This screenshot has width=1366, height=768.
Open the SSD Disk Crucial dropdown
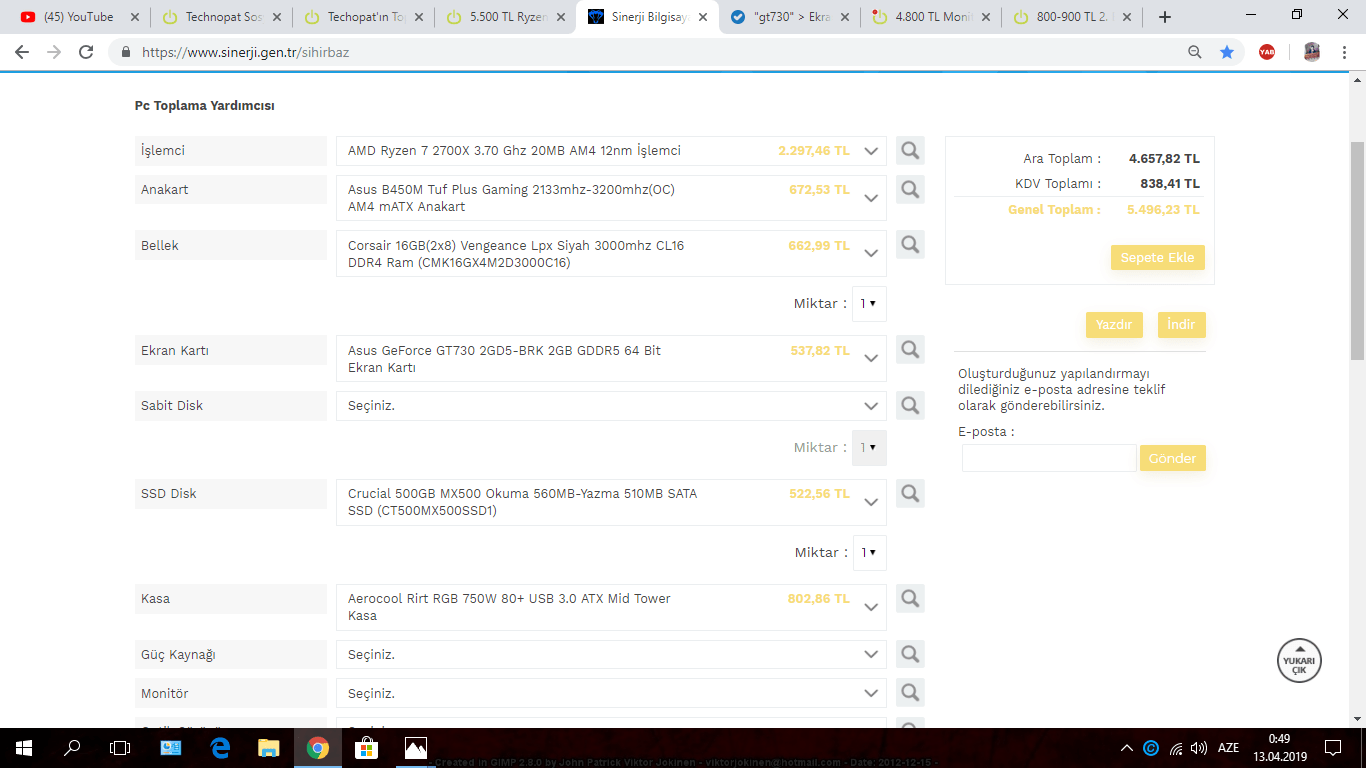[871, 502]
